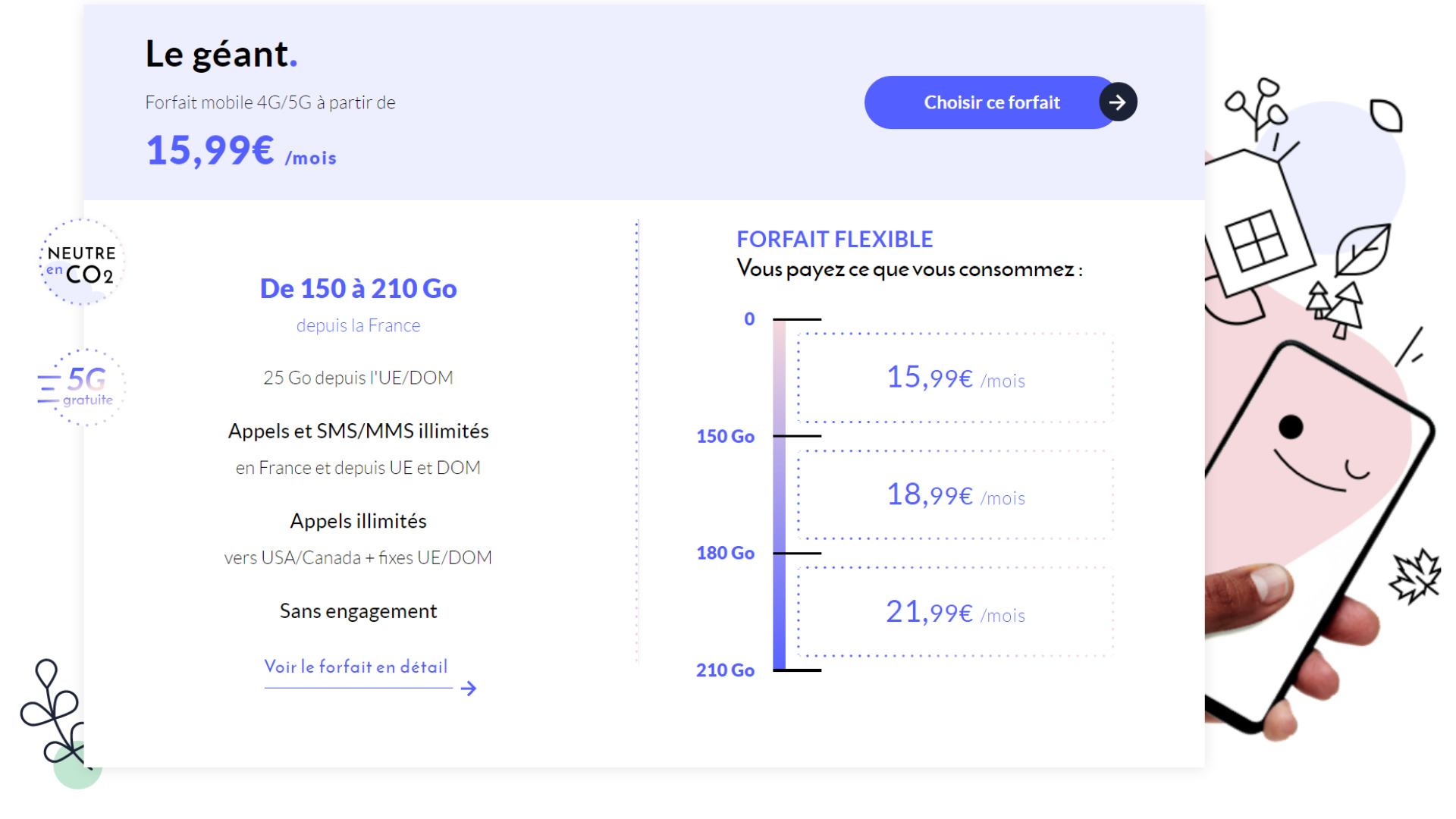This screenshot has height=819, width=1456.
Task: Click the plant branch illustration at bottom left
Action: 53,713
